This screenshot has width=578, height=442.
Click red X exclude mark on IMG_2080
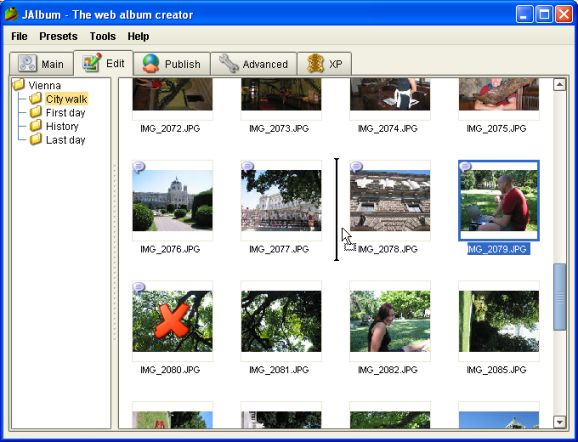click(172, 321)
